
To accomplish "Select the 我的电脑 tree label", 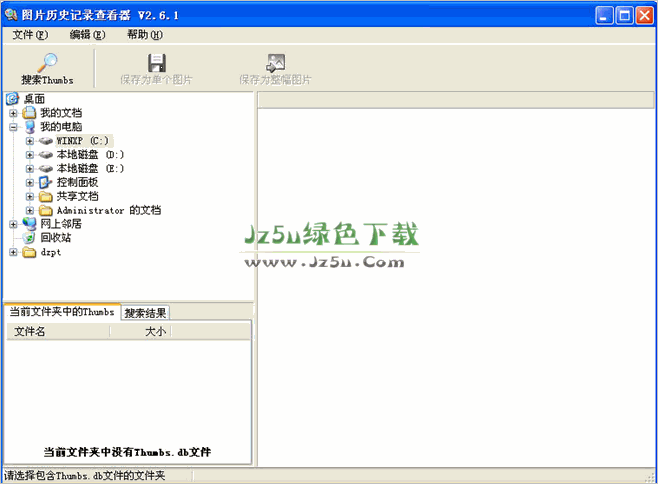I will point(61,127).
